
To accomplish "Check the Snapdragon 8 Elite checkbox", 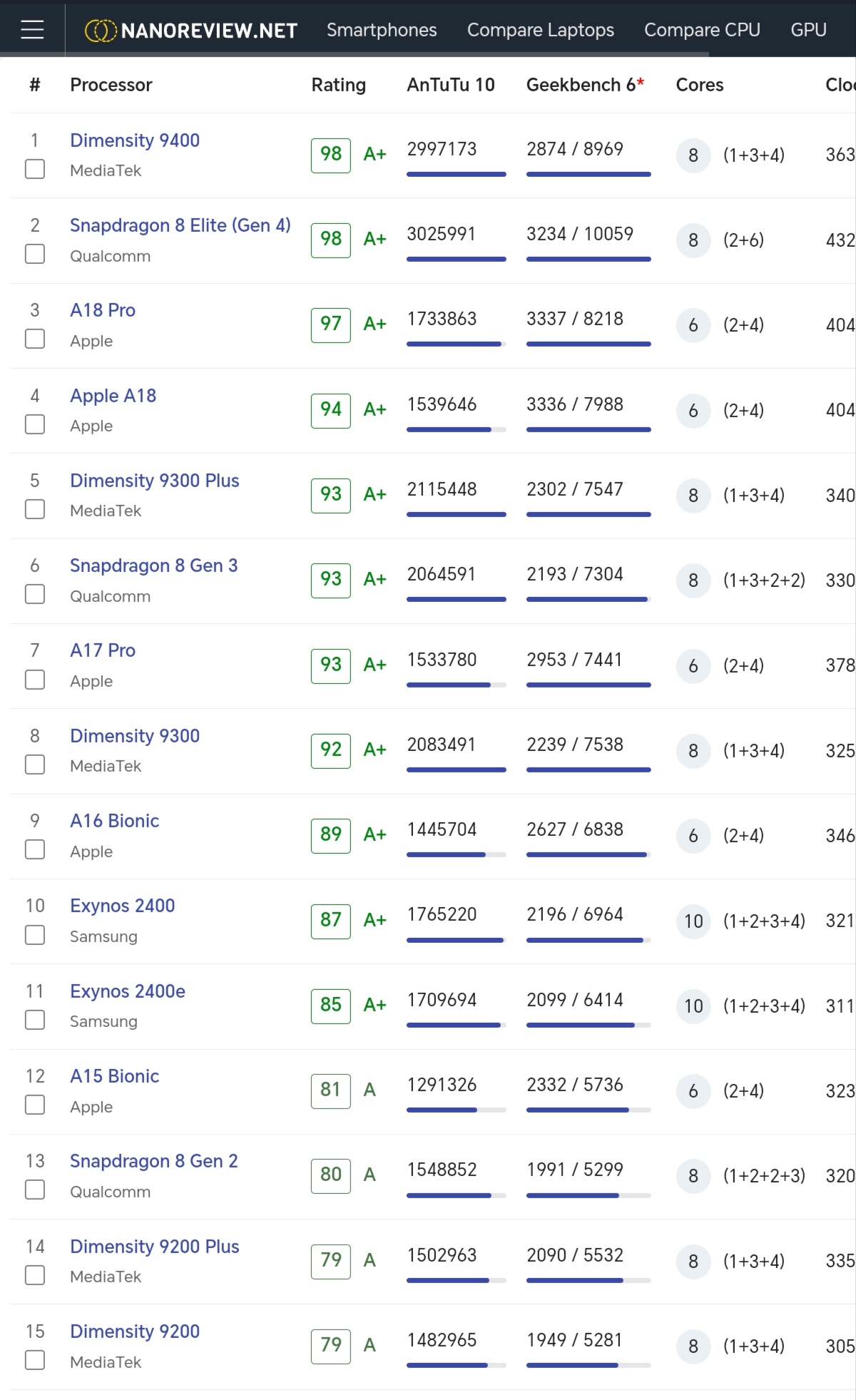I will point(35,254).
